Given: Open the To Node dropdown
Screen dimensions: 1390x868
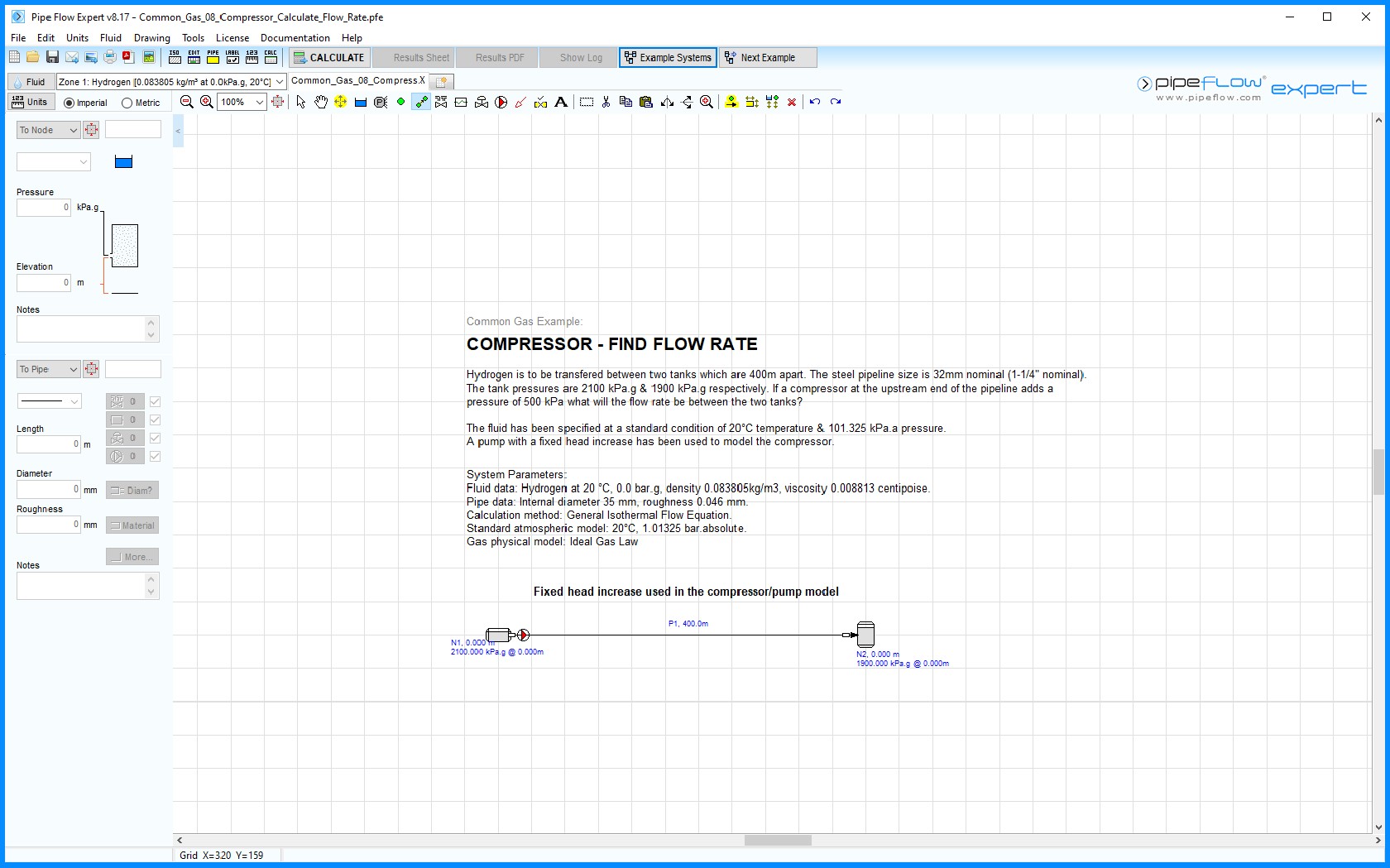Looking at the screenshot, I should [x=48, y=130].
